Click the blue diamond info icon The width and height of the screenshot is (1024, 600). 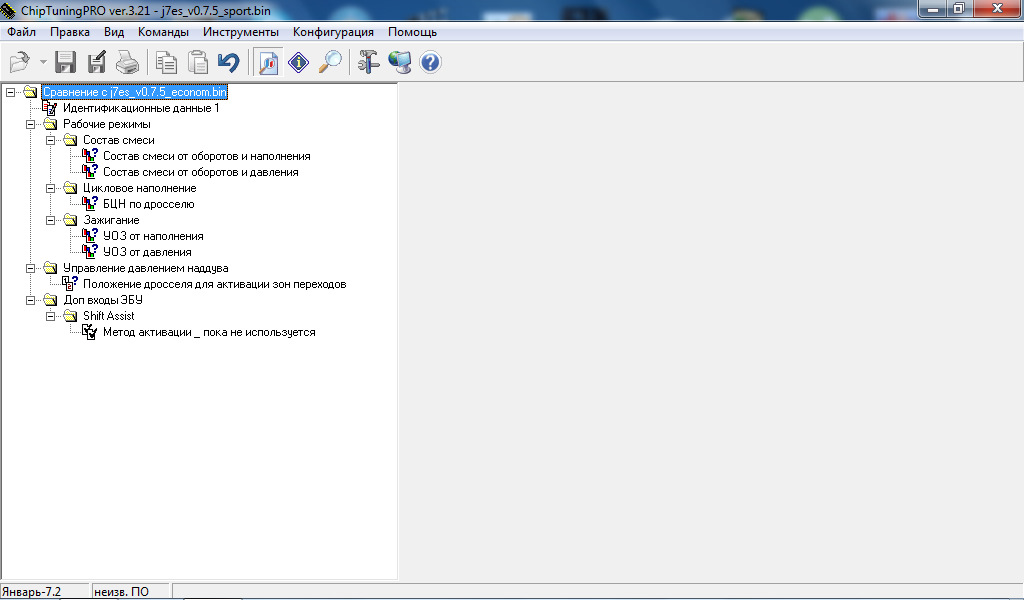[298, 62]
